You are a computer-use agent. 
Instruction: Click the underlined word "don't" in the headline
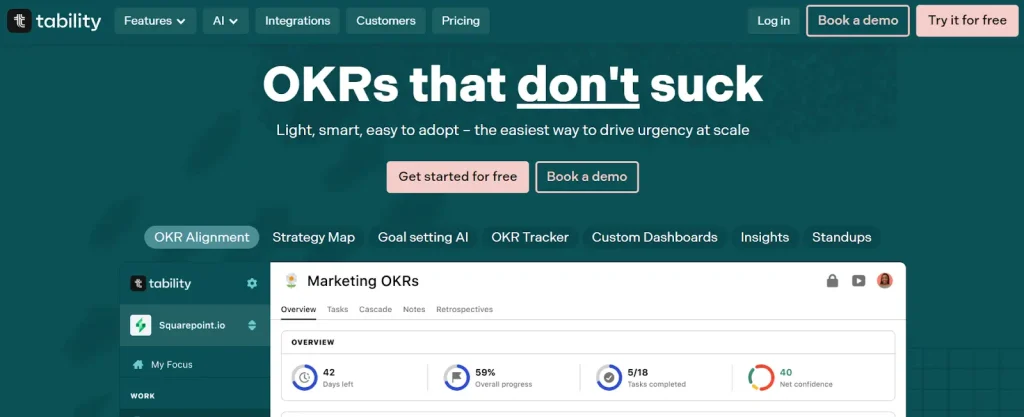pyautogui.click(x=578, y=85)
